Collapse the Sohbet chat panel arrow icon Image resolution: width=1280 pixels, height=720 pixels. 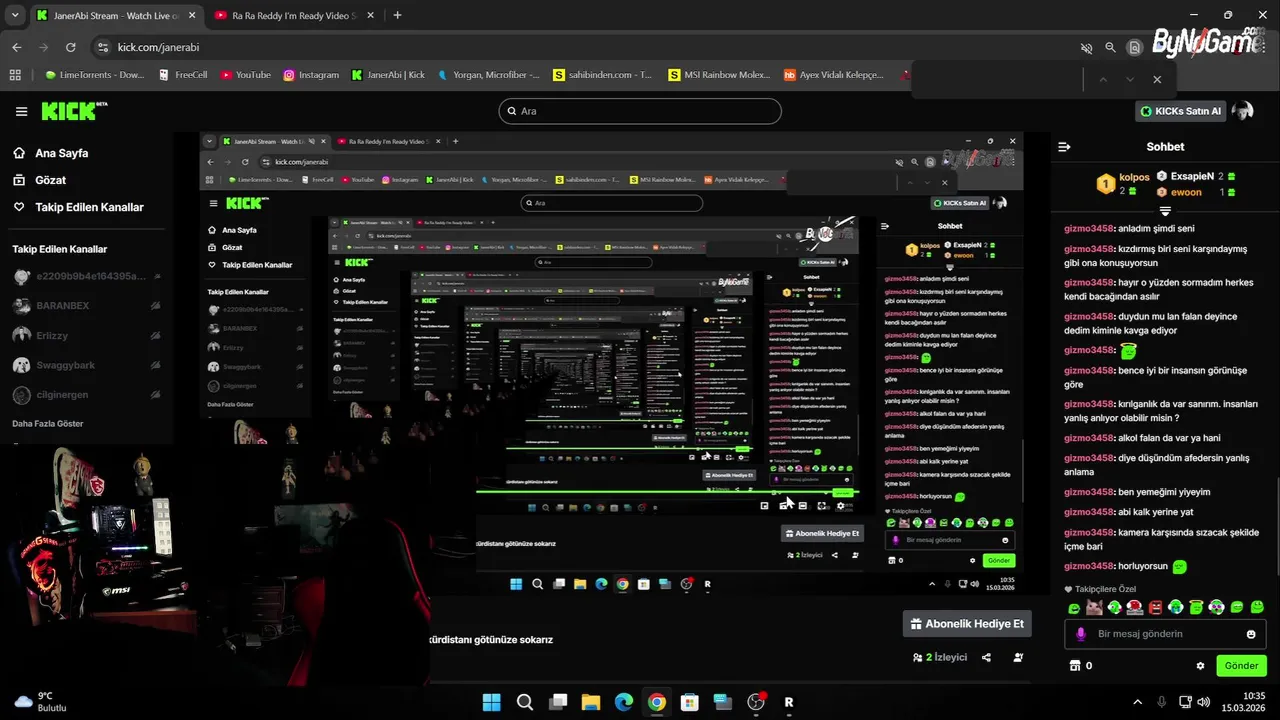1064,146
